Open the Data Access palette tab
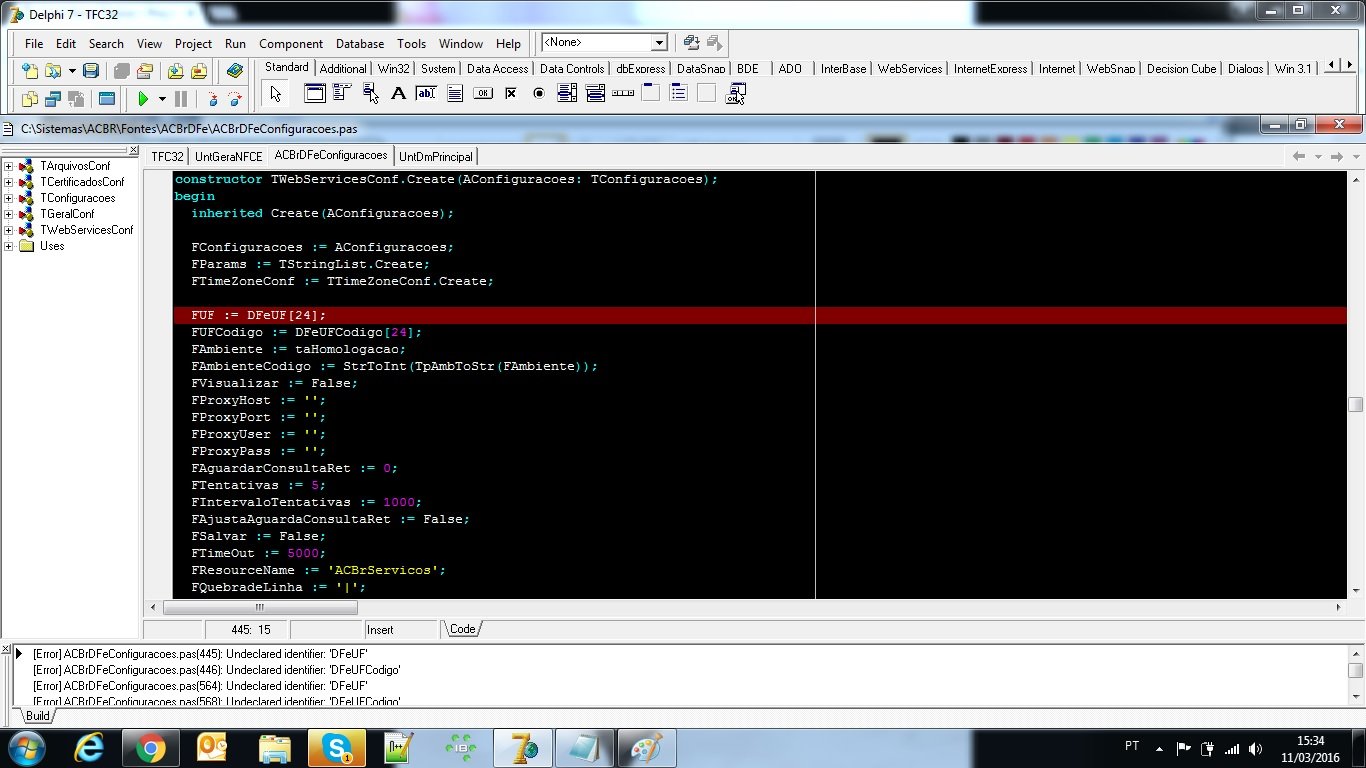The width and height of the screenshot is (1366, 768). click(497, 68)
